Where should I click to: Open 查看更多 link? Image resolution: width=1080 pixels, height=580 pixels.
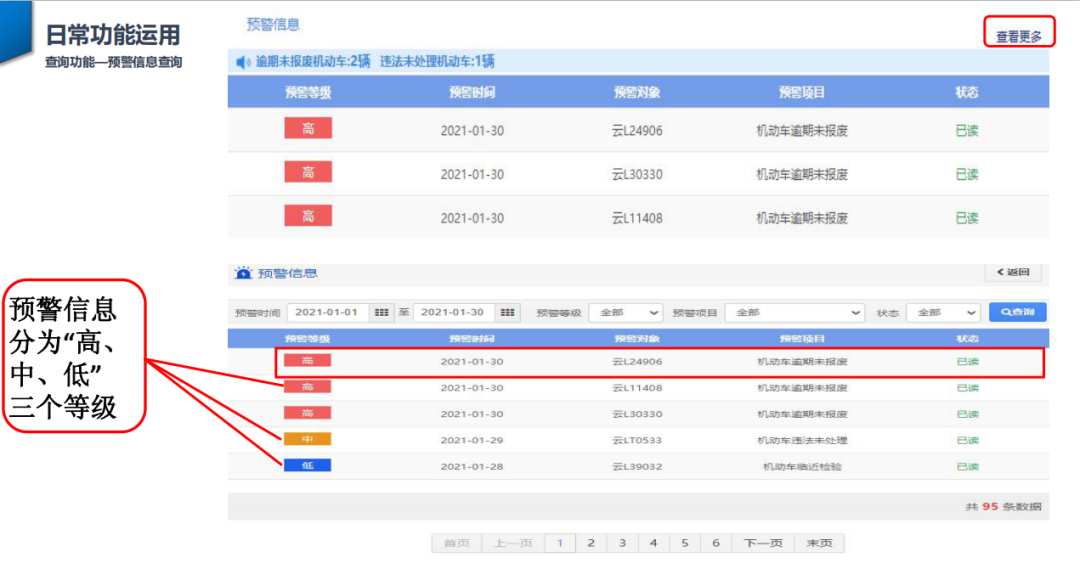point(1018,37)
